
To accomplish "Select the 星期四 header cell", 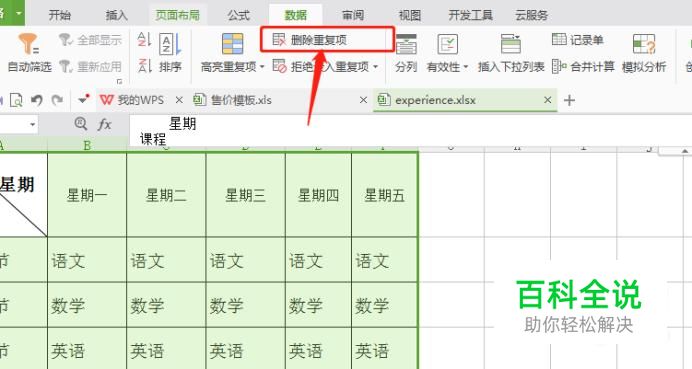I will point(319,195).
